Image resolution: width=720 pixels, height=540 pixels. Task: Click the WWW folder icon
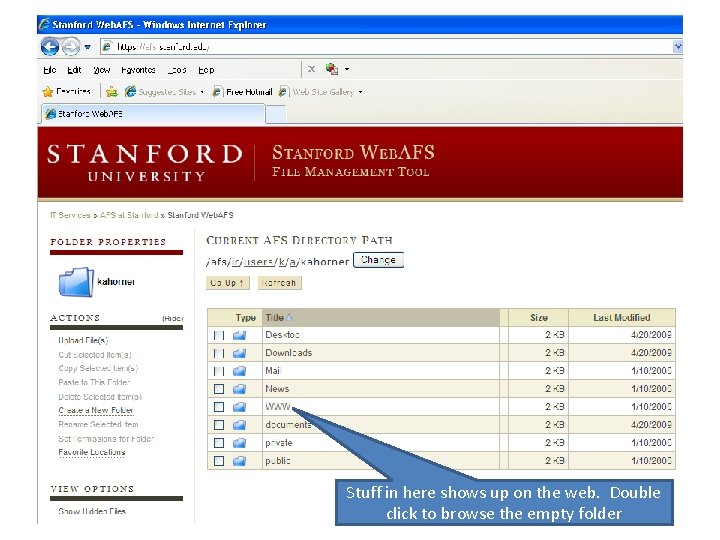click(239, 407)
